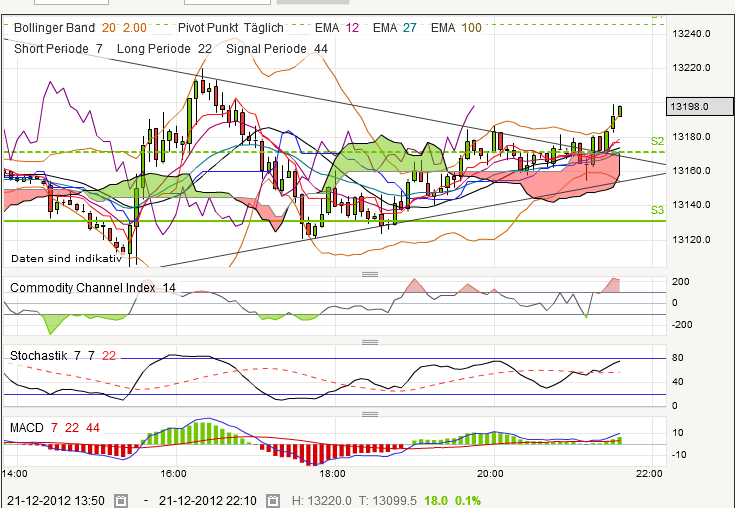The height and width of the screenshot is (508, 735).
Task: Click the green change value 18.0
Action: click(436, 501)
